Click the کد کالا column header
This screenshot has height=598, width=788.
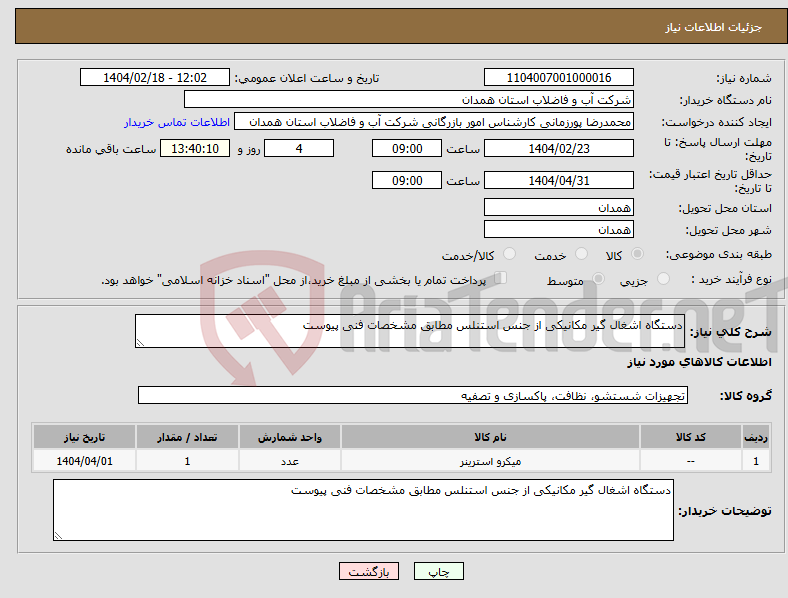coord(691,437)
